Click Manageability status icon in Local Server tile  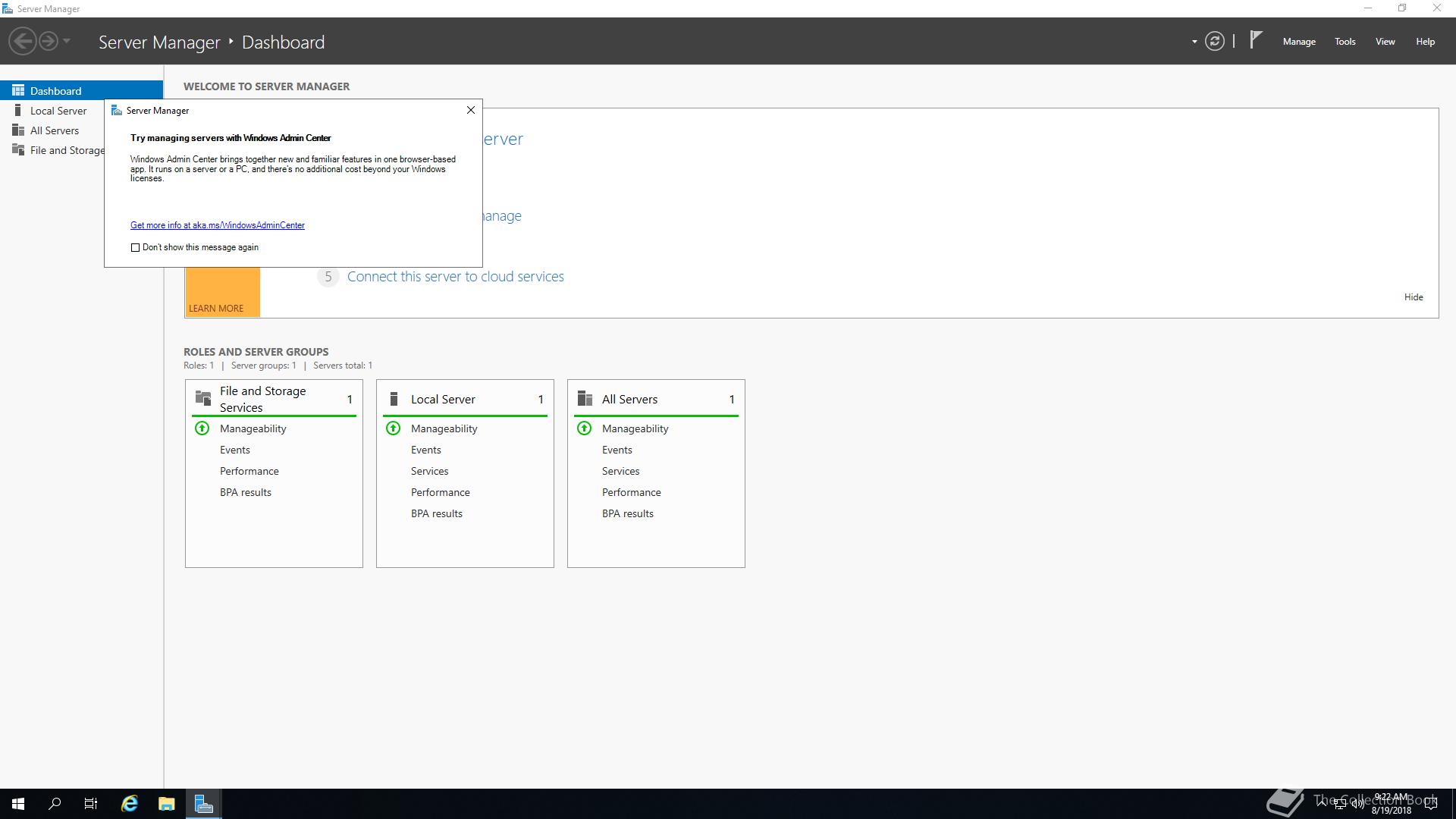[x=393, y=428]
